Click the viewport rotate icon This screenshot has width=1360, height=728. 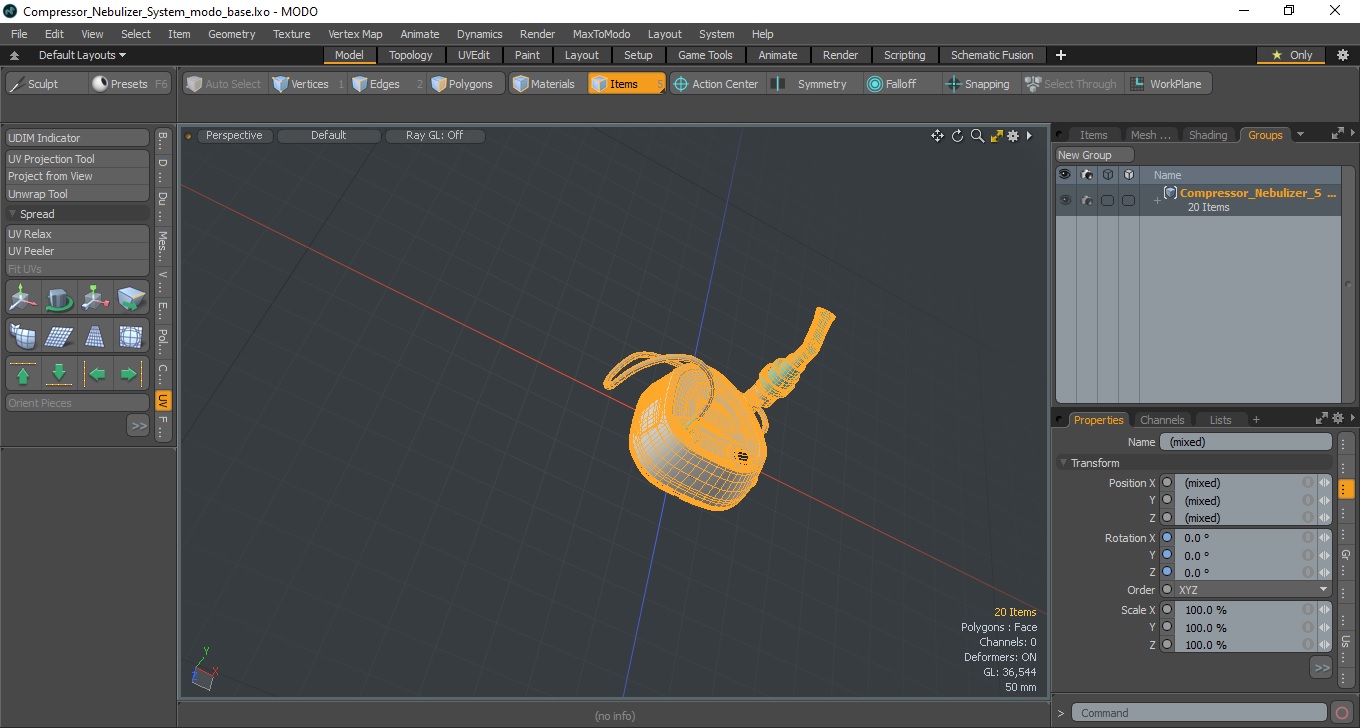point(957,136)
